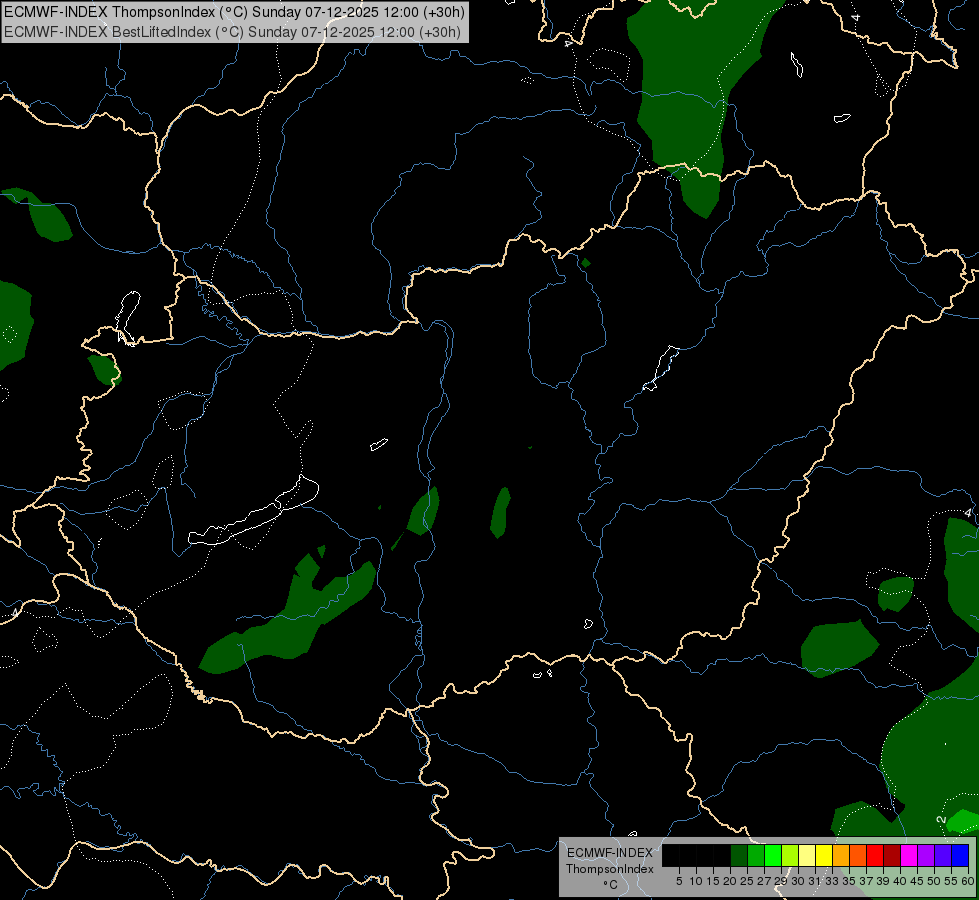Click the legend tick label 39
The image size is (979, 900).
pyautogui.click(x=883, y=881)
